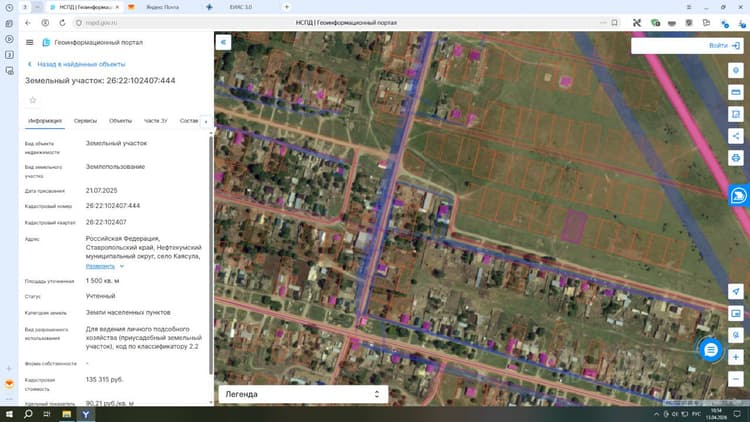
Task: Click the map tool icon above zoom in
Action: tap(736, 335)
